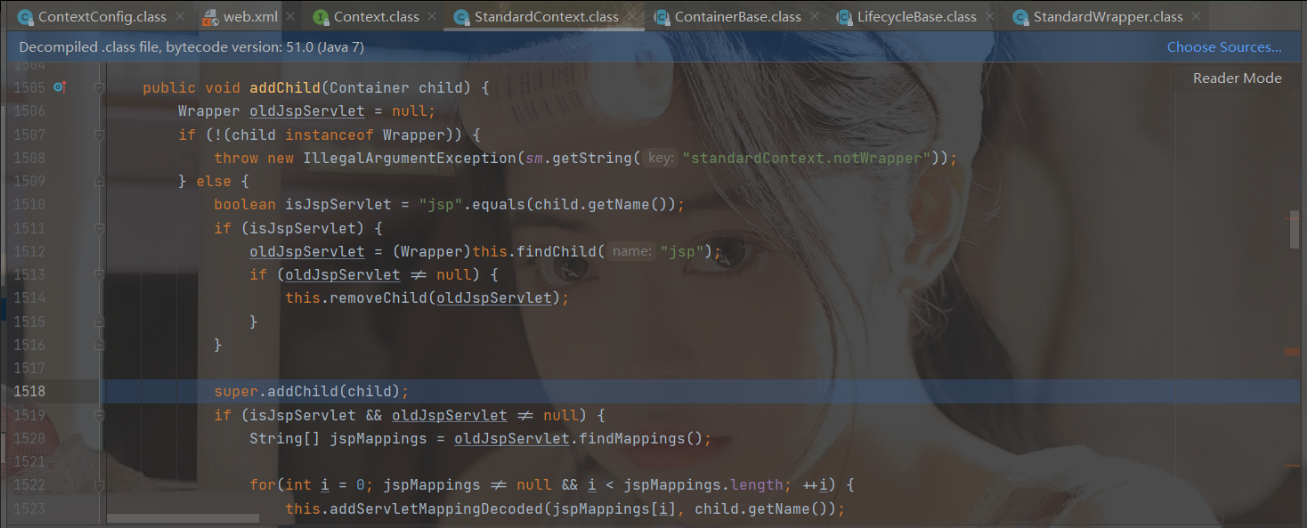Click the 'key:' parameter hint
The image size is (1307, 528).
[659, 158]
